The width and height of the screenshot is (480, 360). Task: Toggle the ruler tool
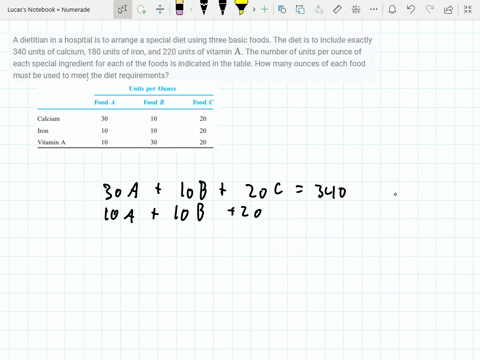pos(337,9)
